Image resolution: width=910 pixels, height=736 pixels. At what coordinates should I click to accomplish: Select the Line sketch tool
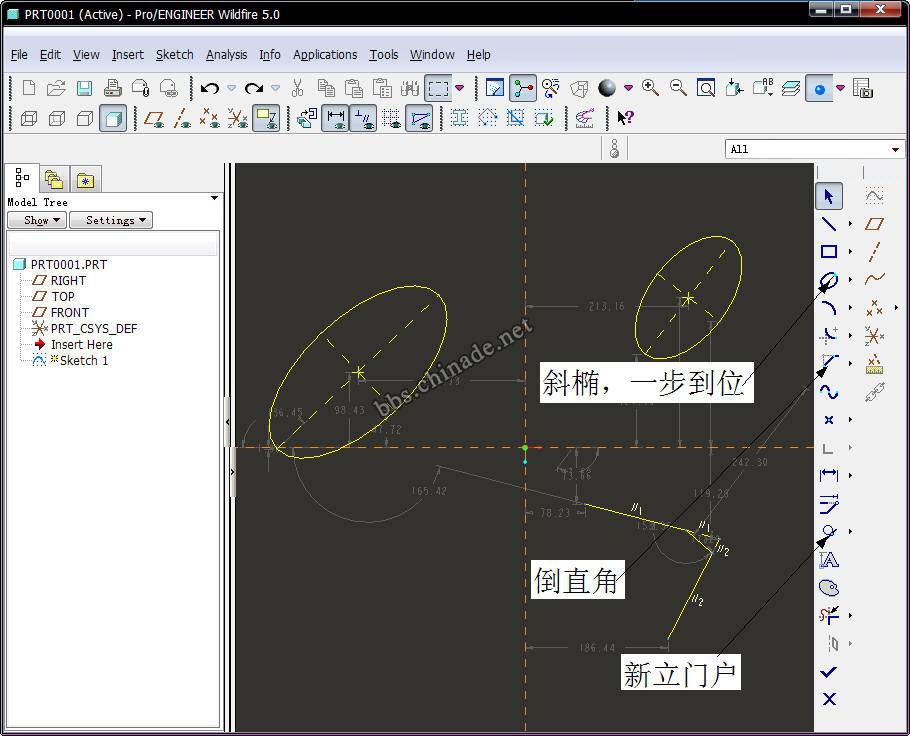coord(829,224)
